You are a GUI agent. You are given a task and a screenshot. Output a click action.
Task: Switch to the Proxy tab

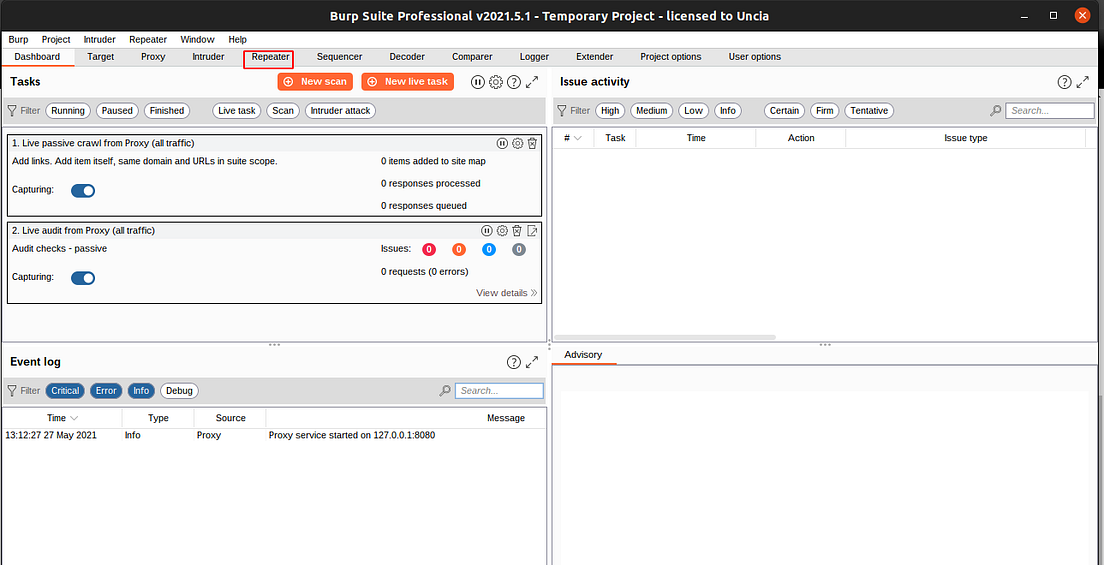click(153, 57)
